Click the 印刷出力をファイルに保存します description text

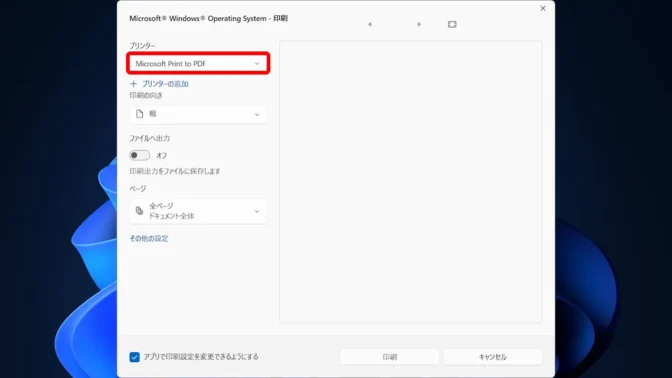(x=175, y=171)
